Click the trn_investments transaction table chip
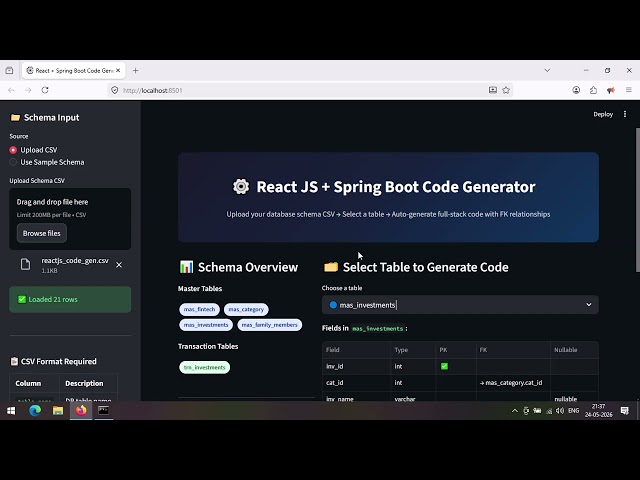This screenshot has height=480, width=640. click(204, 367)
